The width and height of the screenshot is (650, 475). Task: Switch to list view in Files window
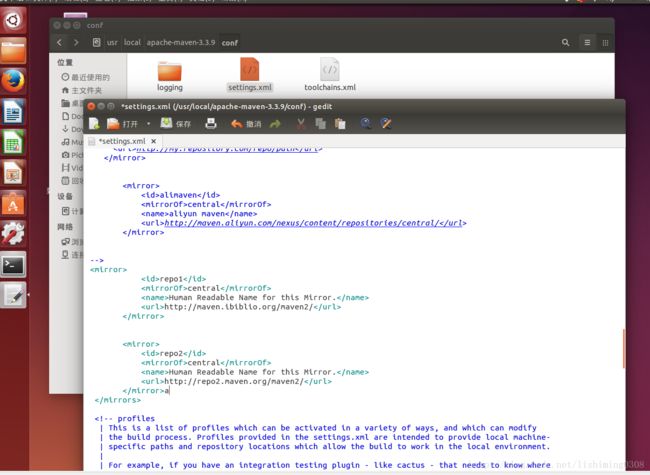pos(587,42)
